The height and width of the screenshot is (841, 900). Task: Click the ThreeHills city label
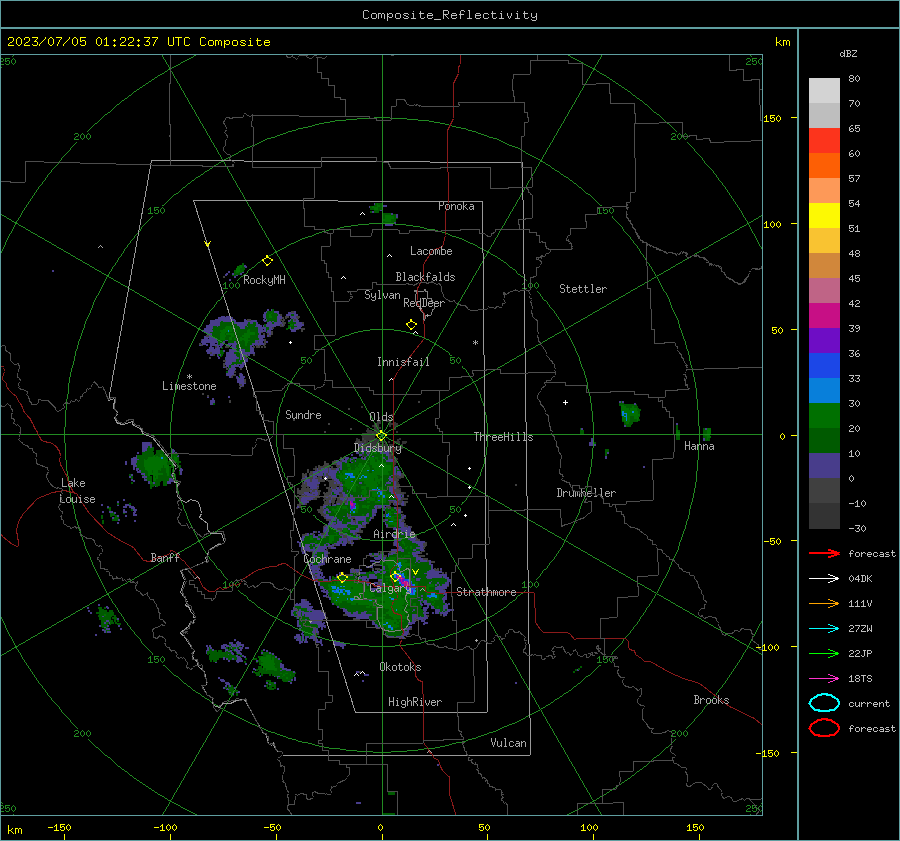pos(503,437)
